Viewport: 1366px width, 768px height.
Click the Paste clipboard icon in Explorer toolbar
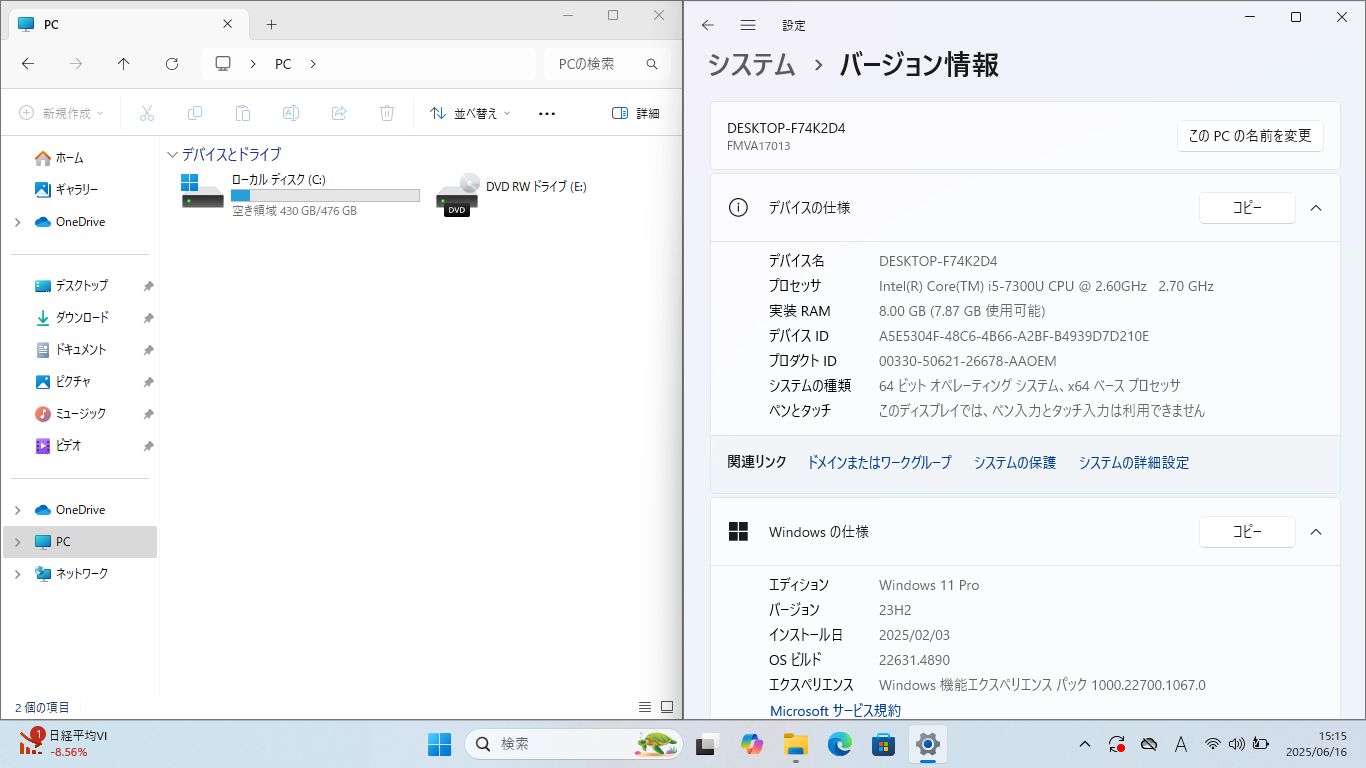[x=243, y=113]
